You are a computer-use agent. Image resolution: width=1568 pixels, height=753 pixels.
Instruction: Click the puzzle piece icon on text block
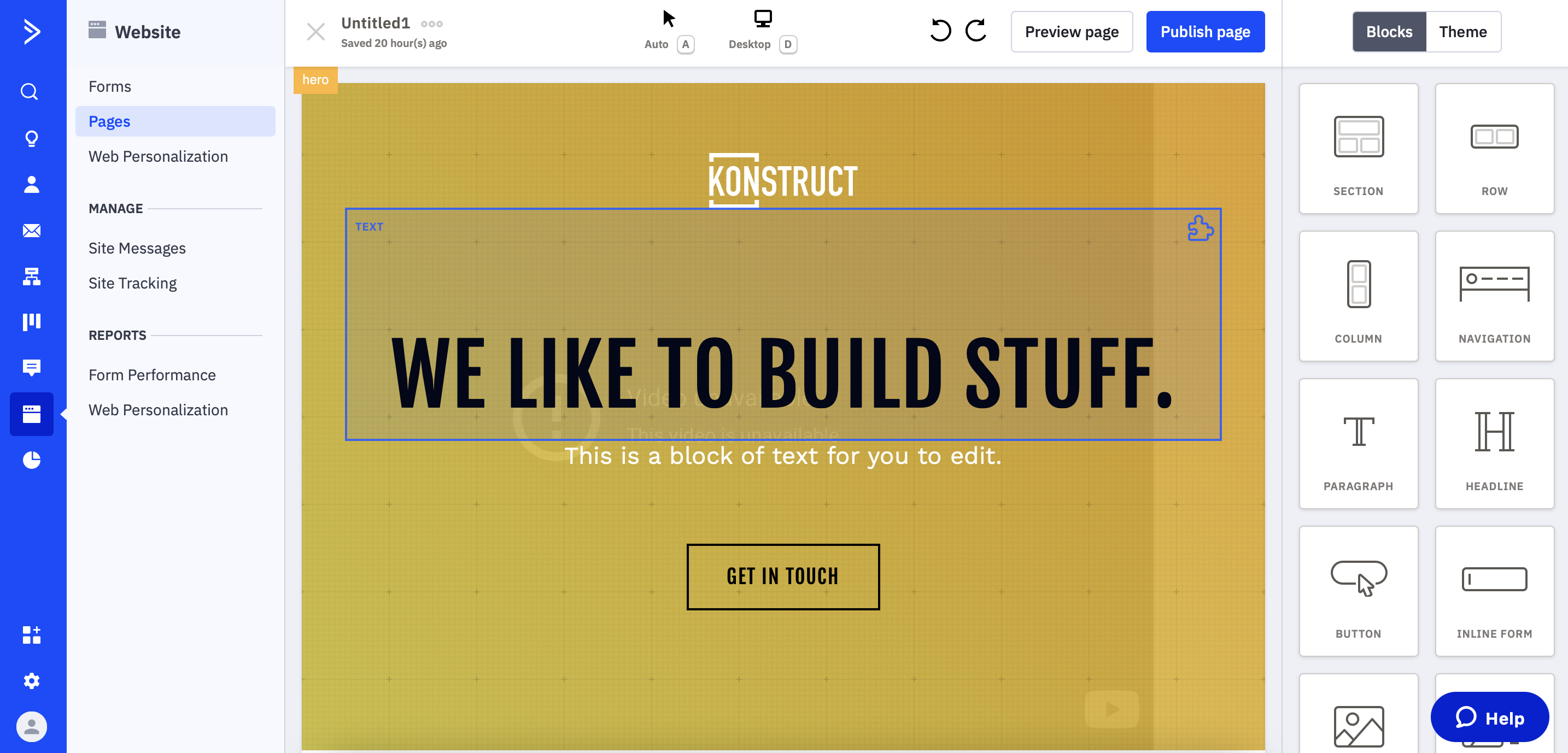(x=1200, y=229)
